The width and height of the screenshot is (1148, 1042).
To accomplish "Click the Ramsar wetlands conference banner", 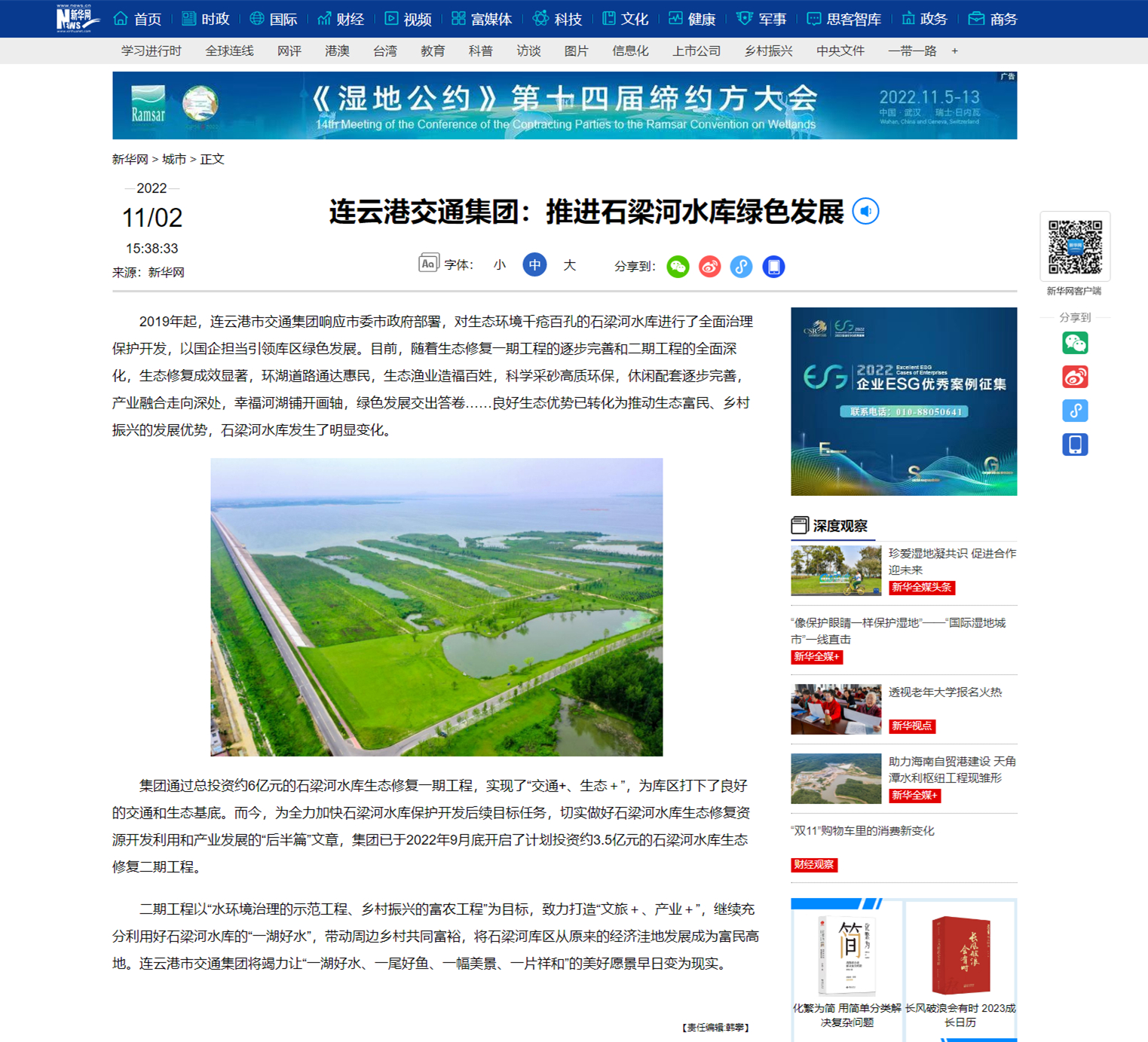I will 565,105.
